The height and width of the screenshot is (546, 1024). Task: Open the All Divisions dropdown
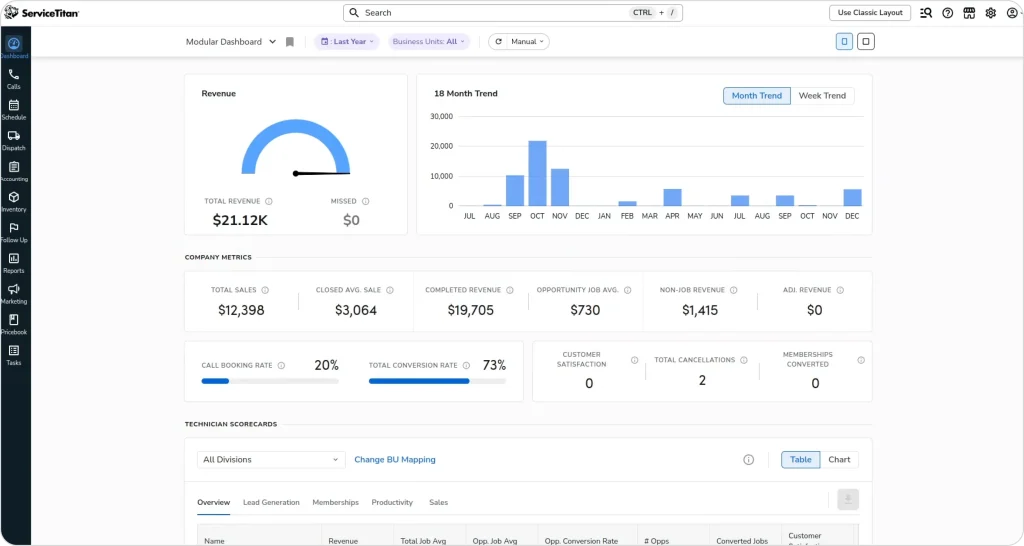click(x=271, y=460)
